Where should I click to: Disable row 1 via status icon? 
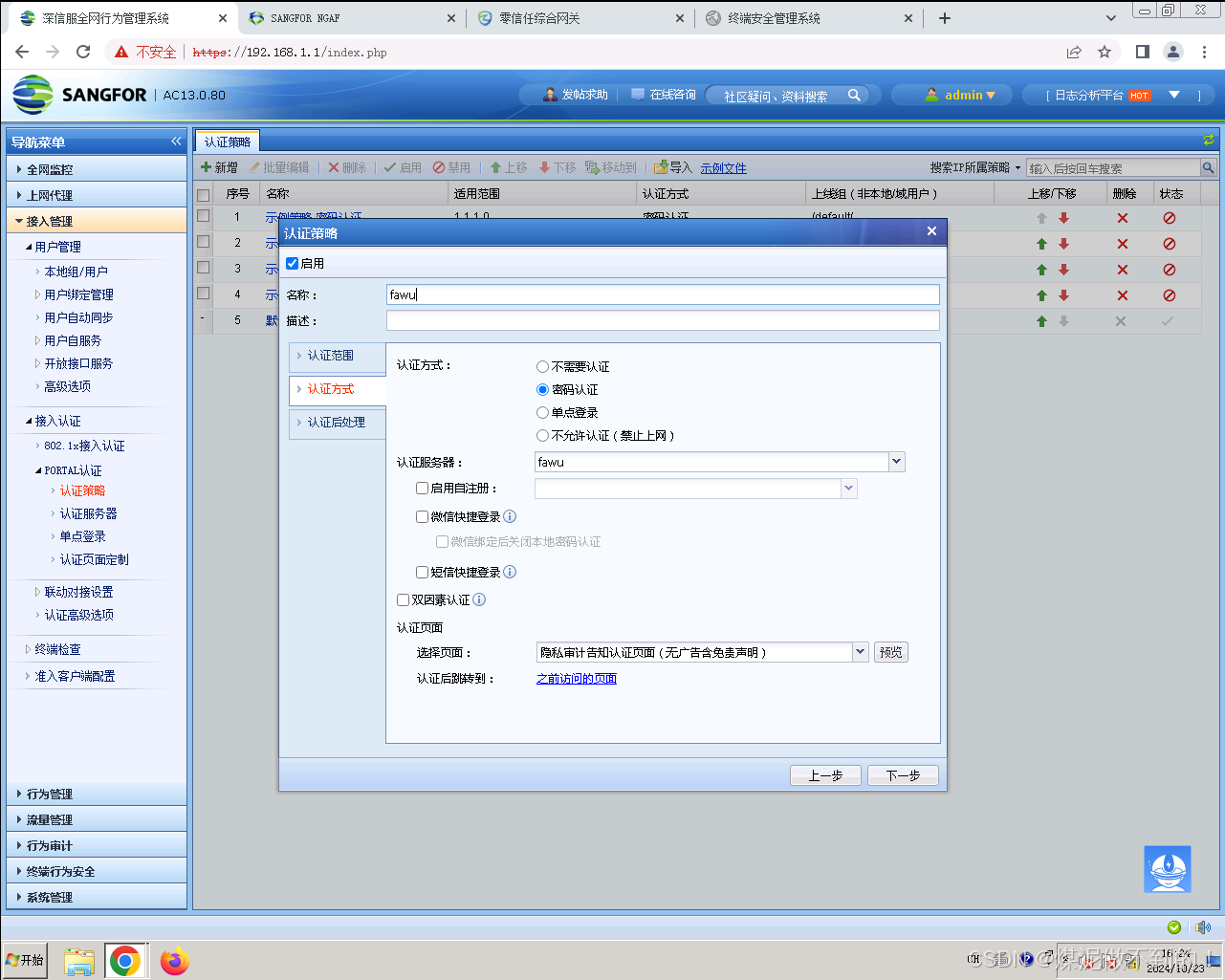(1169, 218)
